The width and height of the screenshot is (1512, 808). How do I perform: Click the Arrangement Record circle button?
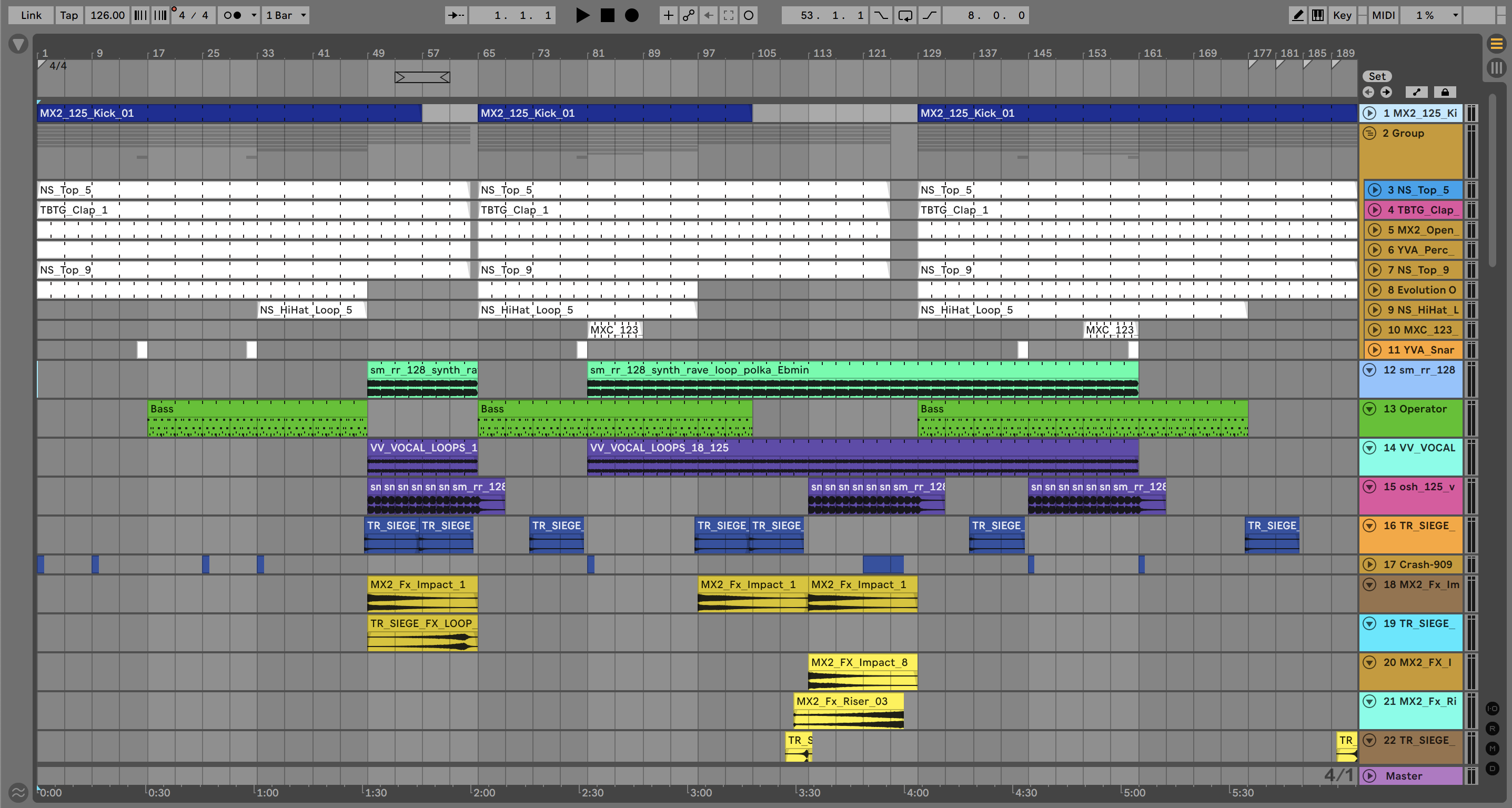click(631, 15)
